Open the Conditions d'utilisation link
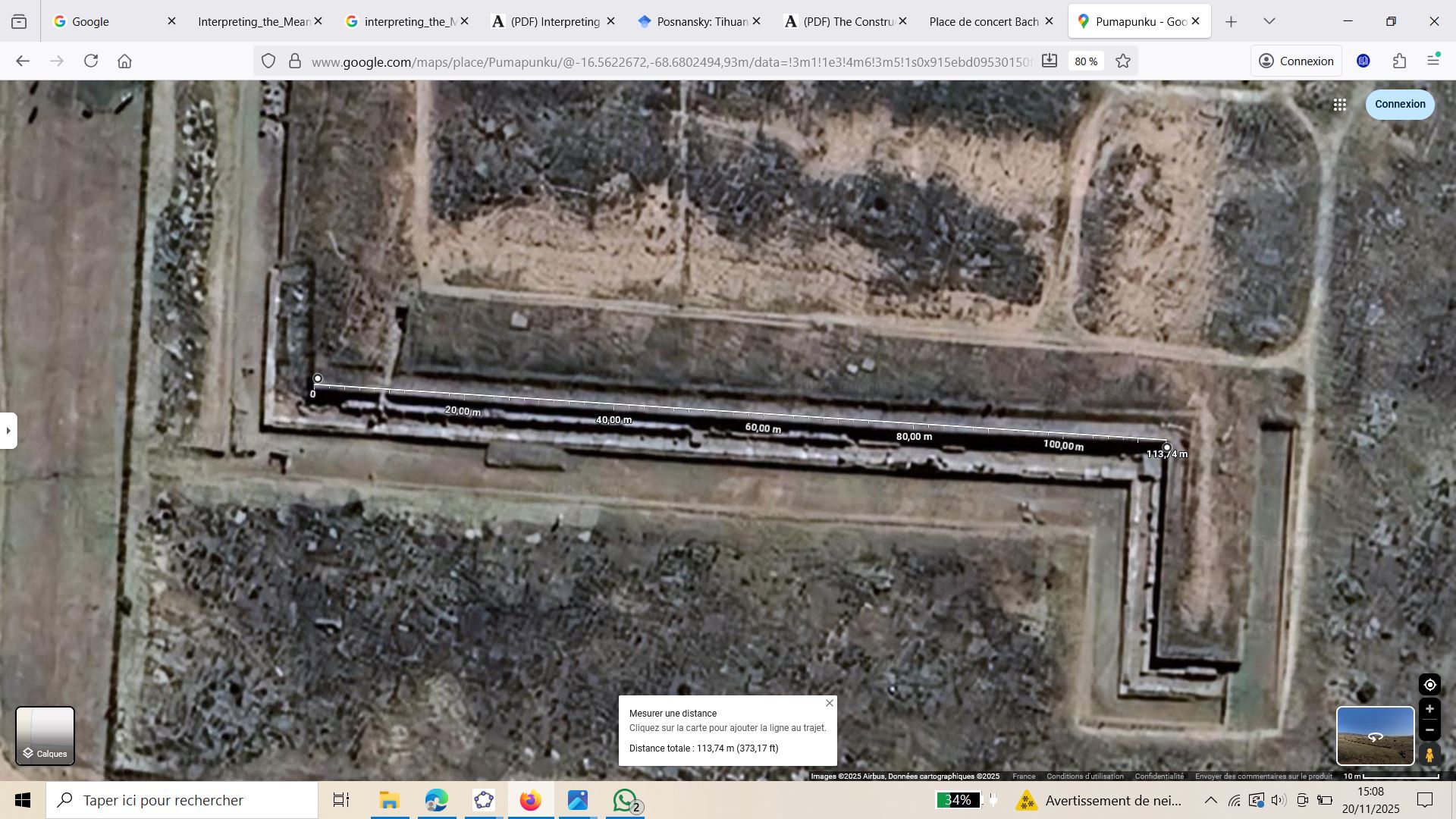This screenshot has width=1456, height=819. click(1084, 777)
